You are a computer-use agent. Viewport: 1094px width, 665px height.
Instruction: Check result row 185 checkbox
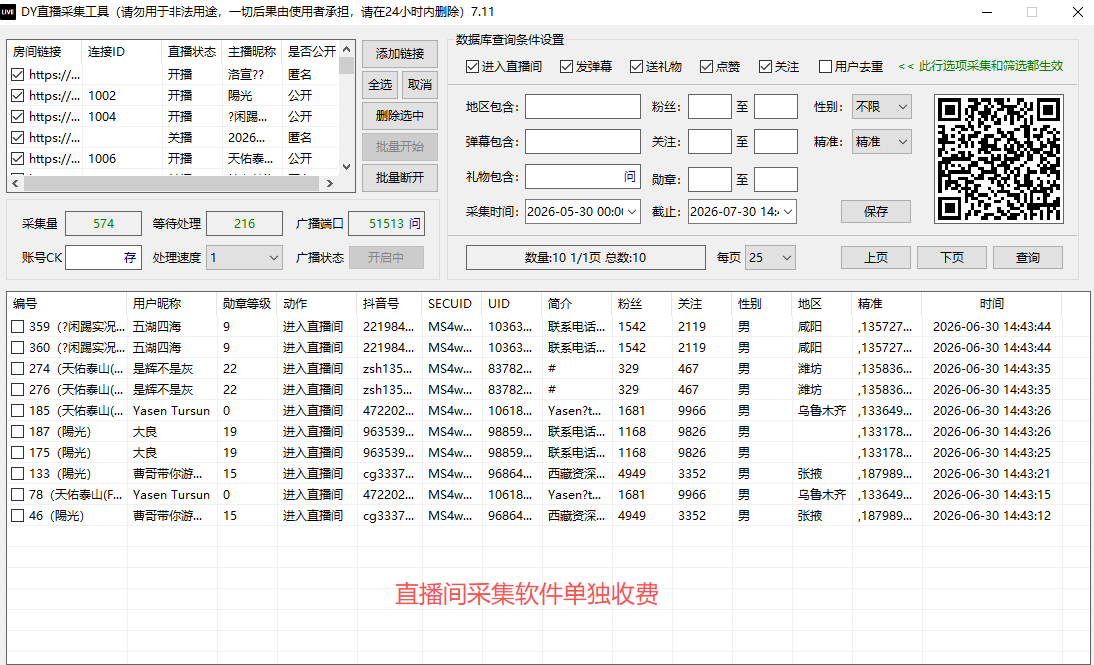(18, 410)
